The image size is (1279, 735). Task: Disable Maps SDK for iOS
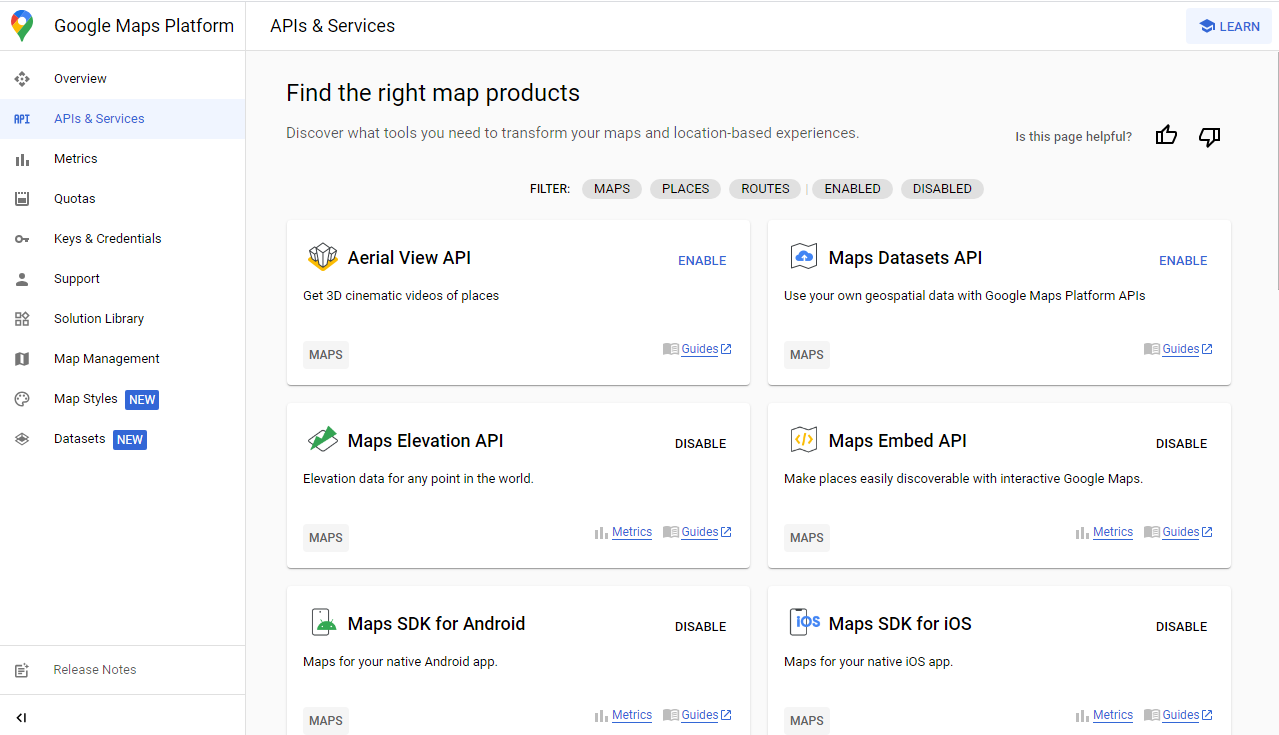pos(1181,627)
